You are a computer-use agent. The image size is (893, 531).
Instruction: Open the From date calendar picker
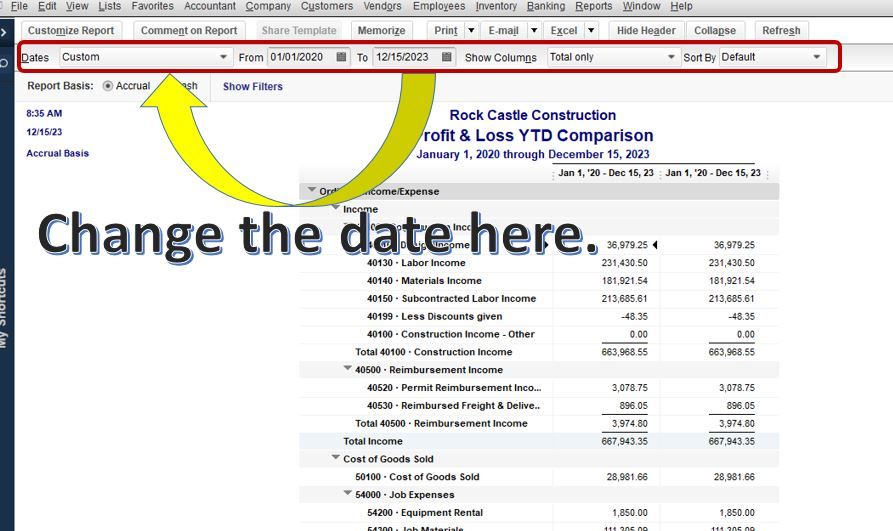click(341, 57)
